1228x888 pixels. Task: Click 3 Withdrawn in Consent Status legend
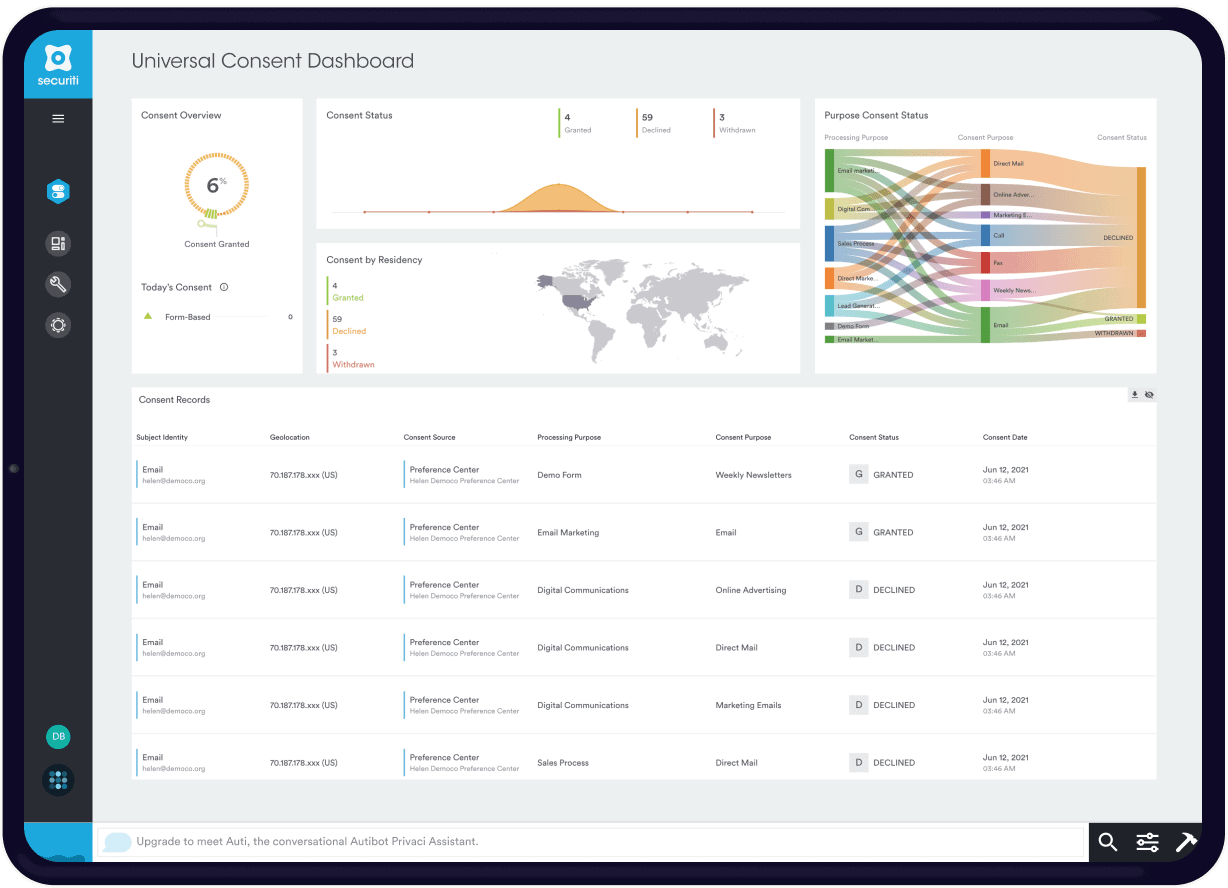[735, 123]
